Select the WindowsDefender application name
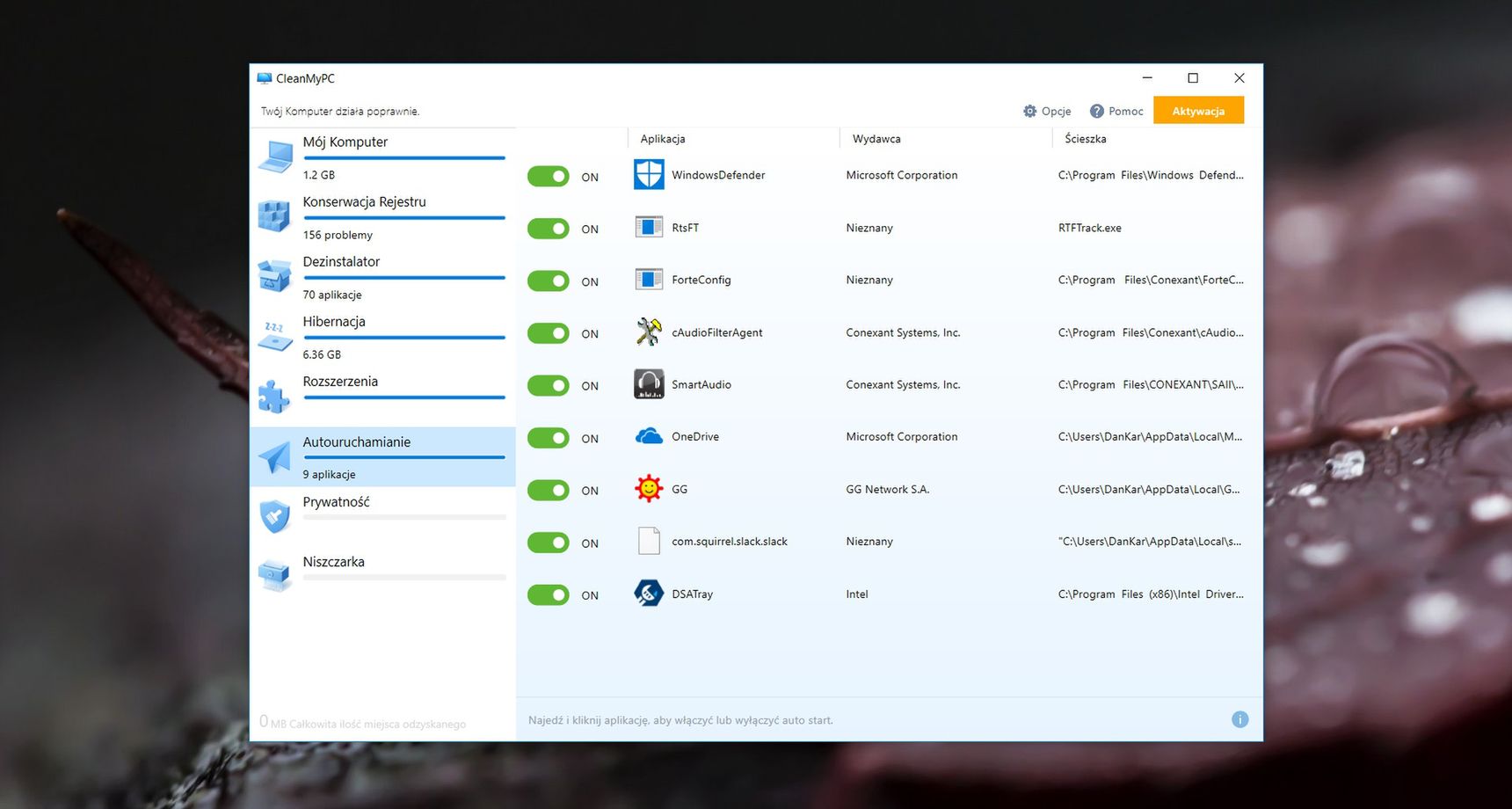Viewport: 1512px width, 809px height. pos(718,175)
